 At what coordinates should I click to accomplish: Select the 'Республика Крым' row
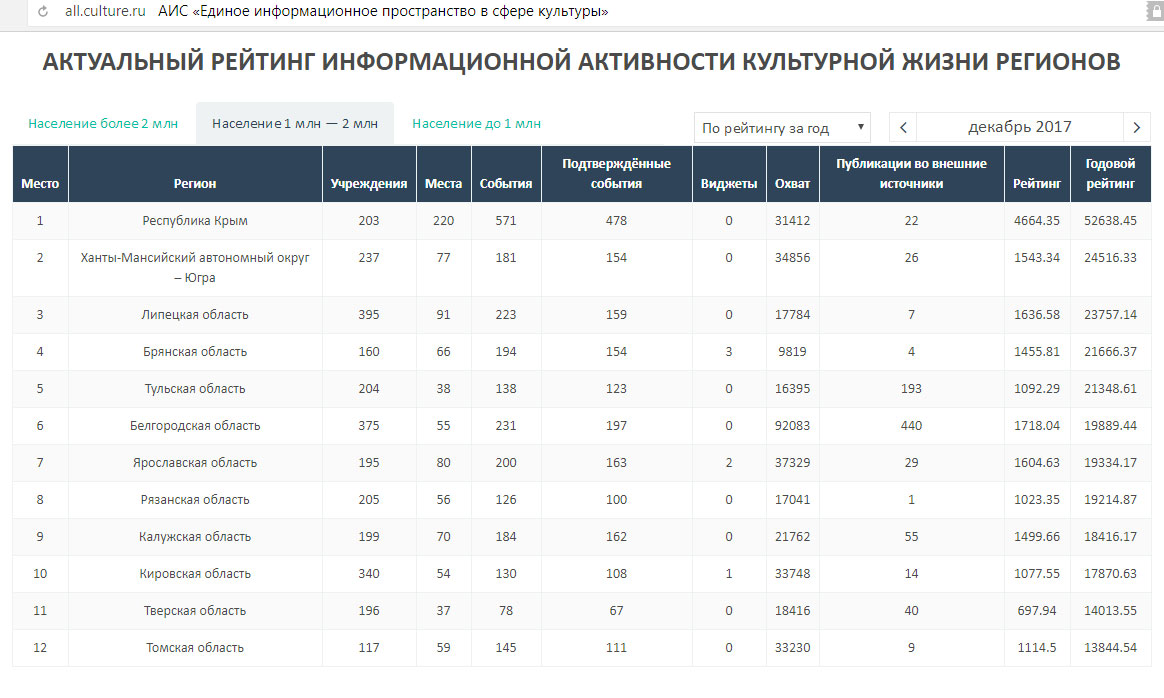coord(195,221)
